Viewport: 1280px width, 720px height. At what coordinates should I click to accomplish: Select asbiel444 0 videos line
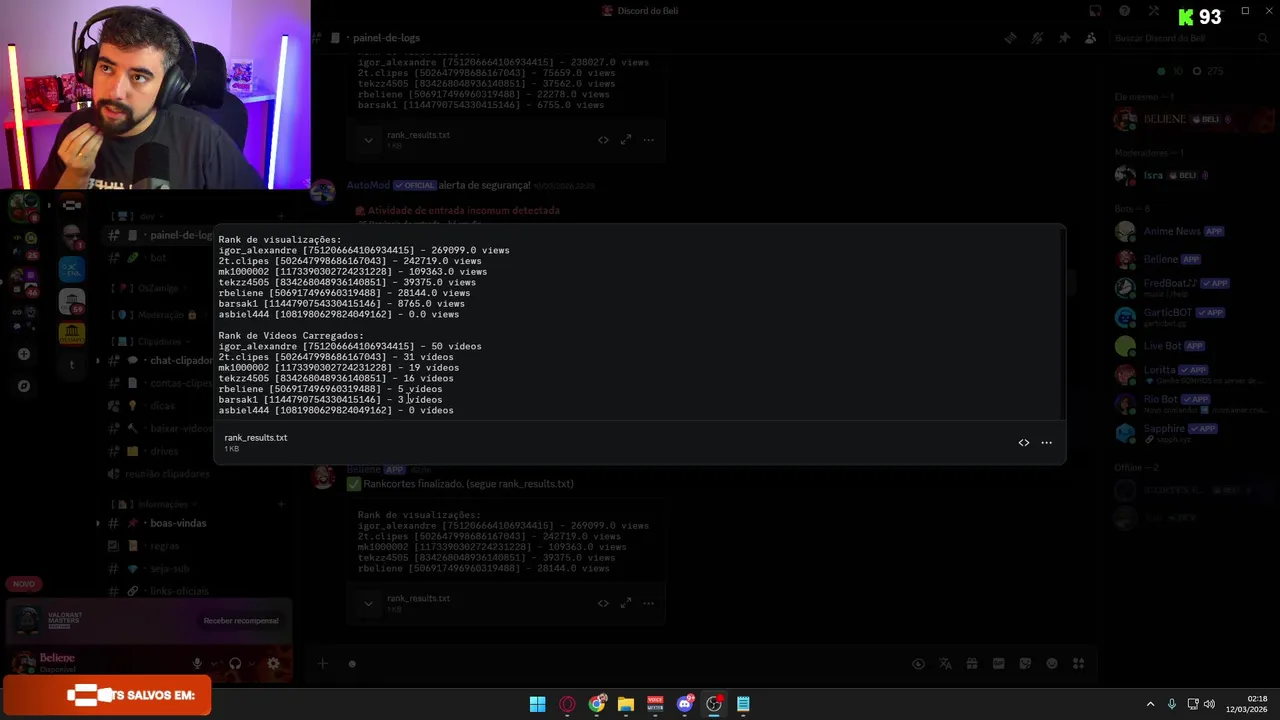pyautogui.click(x=336, y=410)
